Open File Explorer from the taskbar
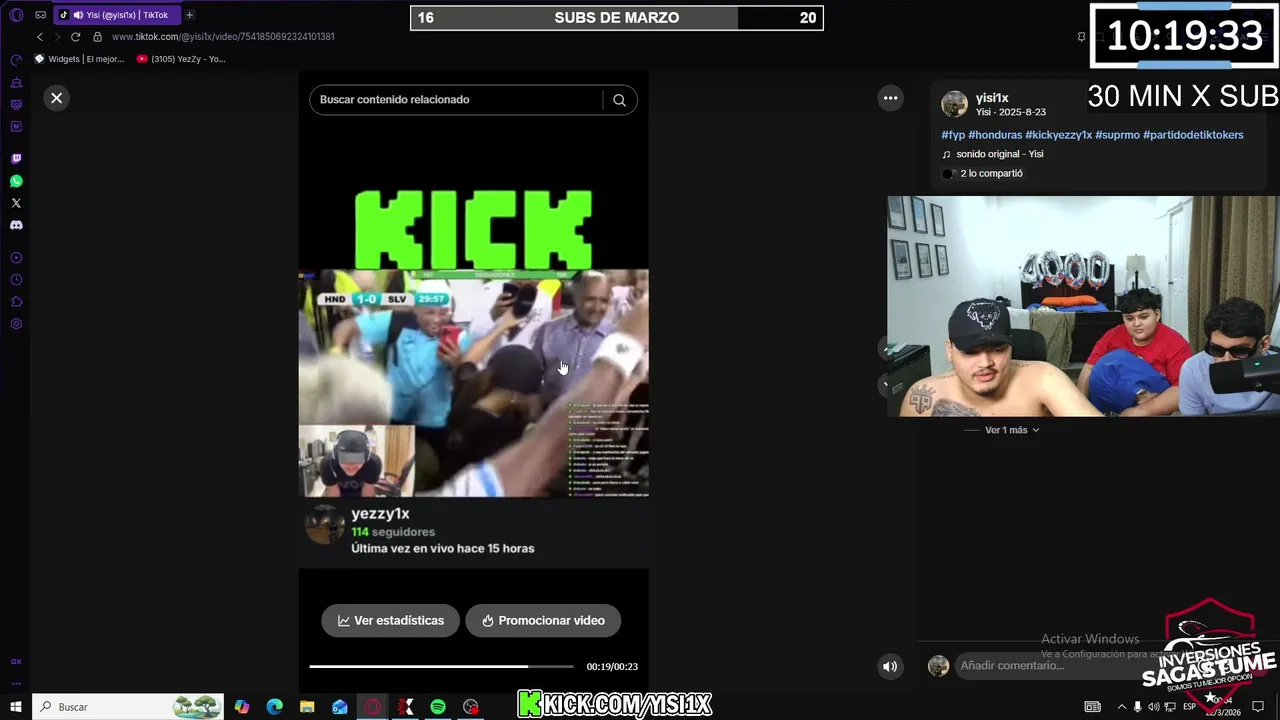Screen dimensions: 1280x720 pos(307,707)
